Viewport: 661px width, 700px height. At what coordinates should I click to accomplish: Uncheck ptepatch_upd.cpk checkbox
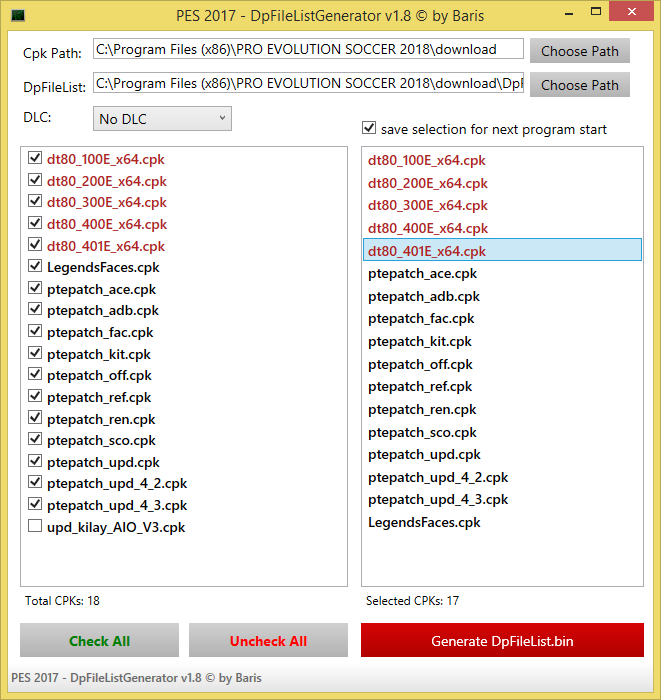(x=35, y=461)
